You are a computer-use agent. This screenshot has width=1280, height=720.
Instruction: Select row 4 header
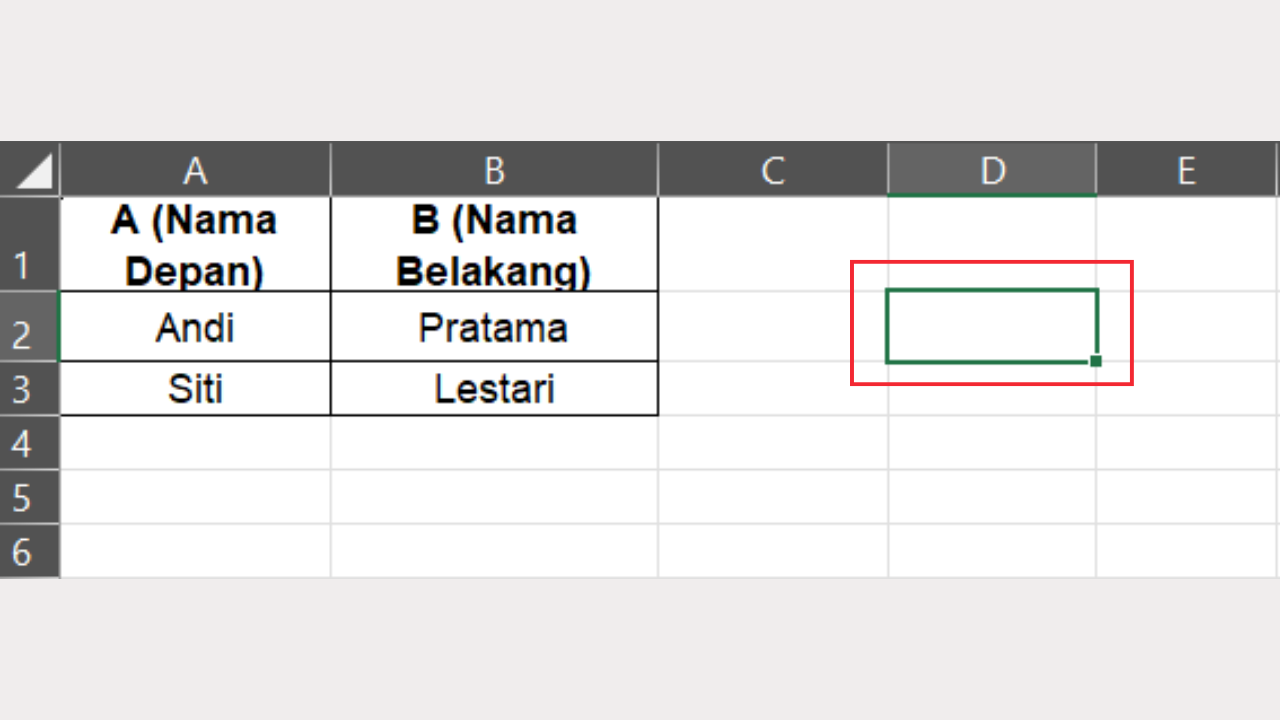30,443
